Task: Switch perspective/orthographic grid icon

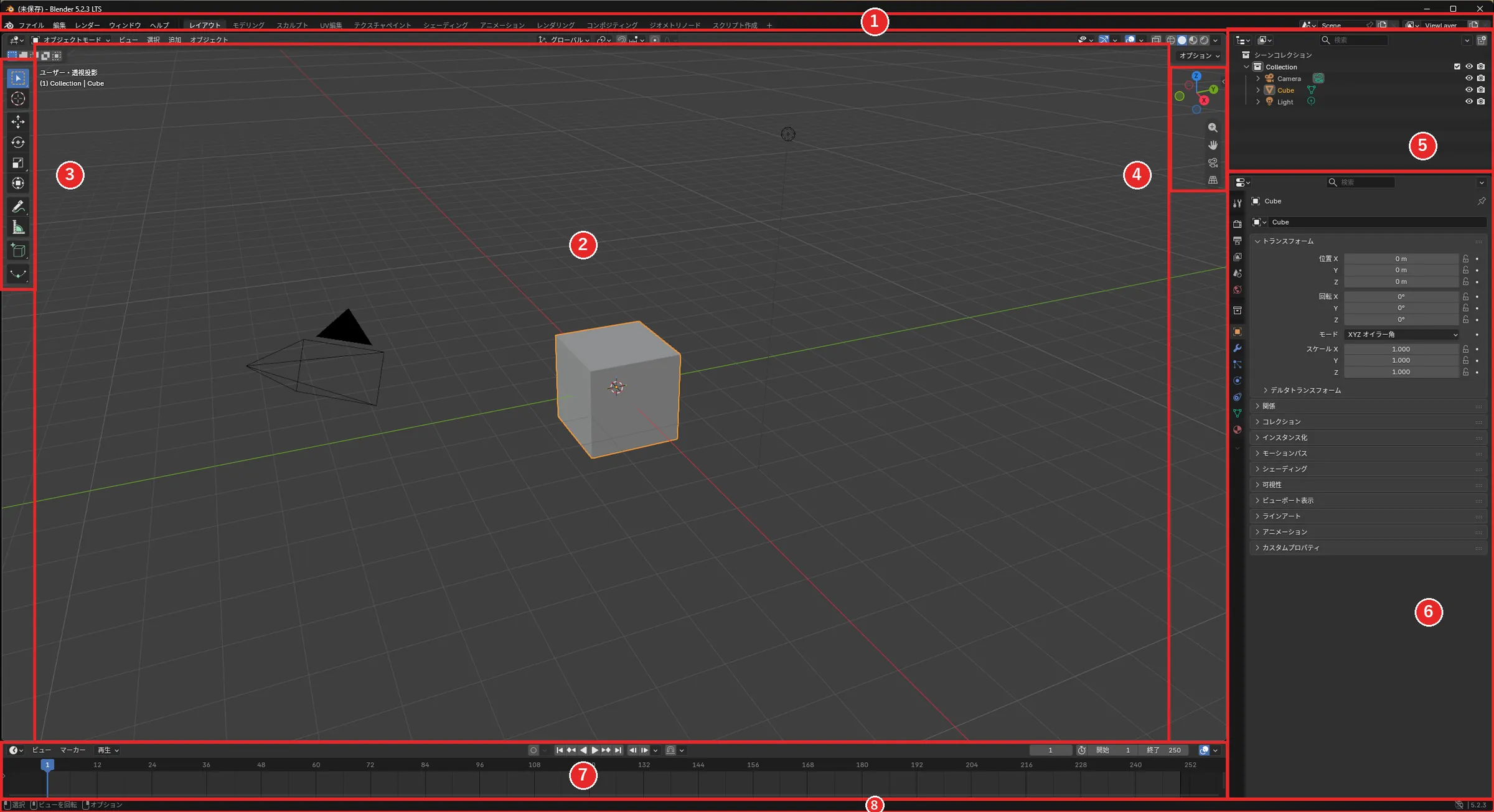Action: tap(1213, 180)
